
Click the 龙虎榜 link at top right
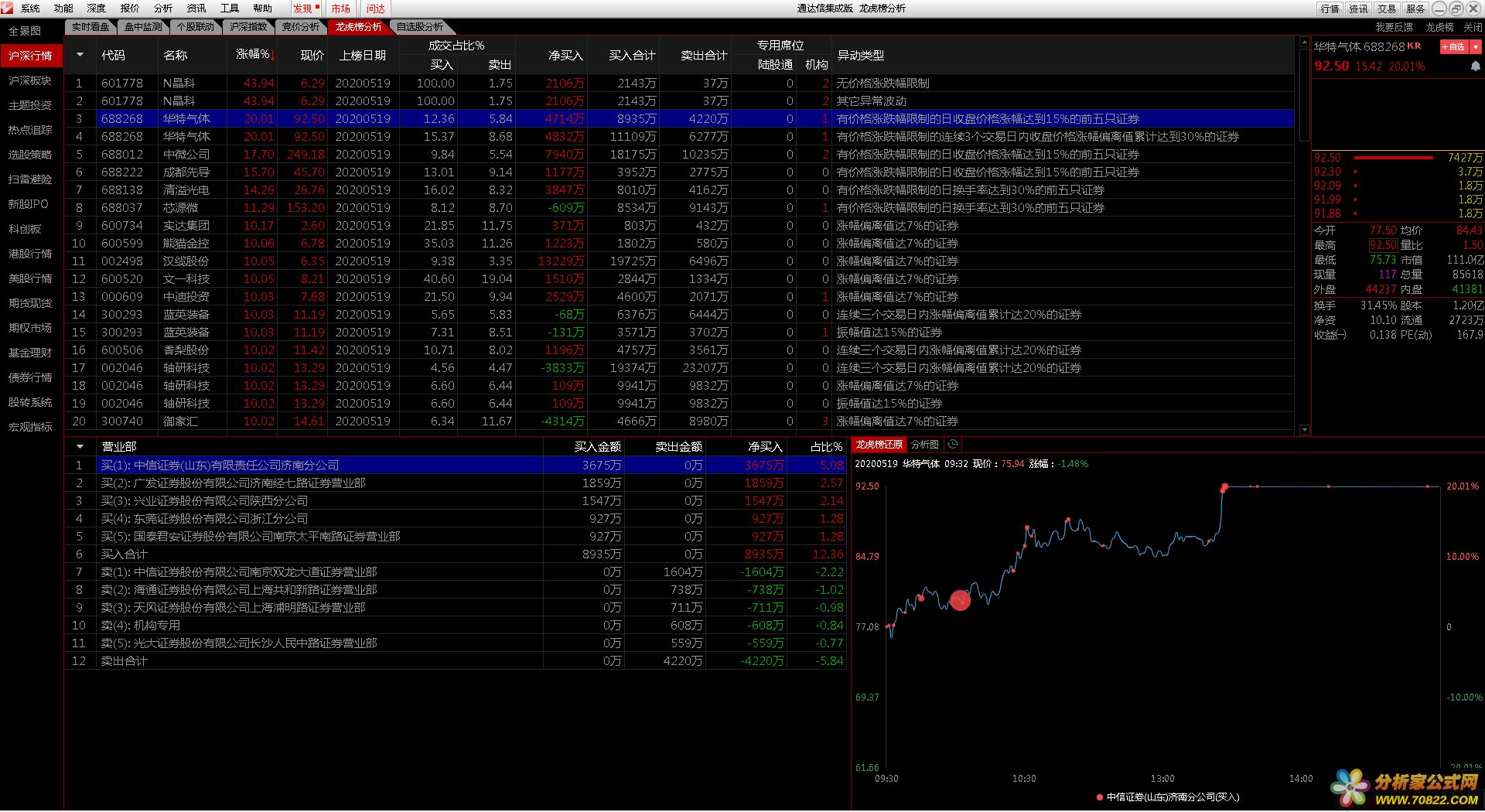tap(1439, 27)
